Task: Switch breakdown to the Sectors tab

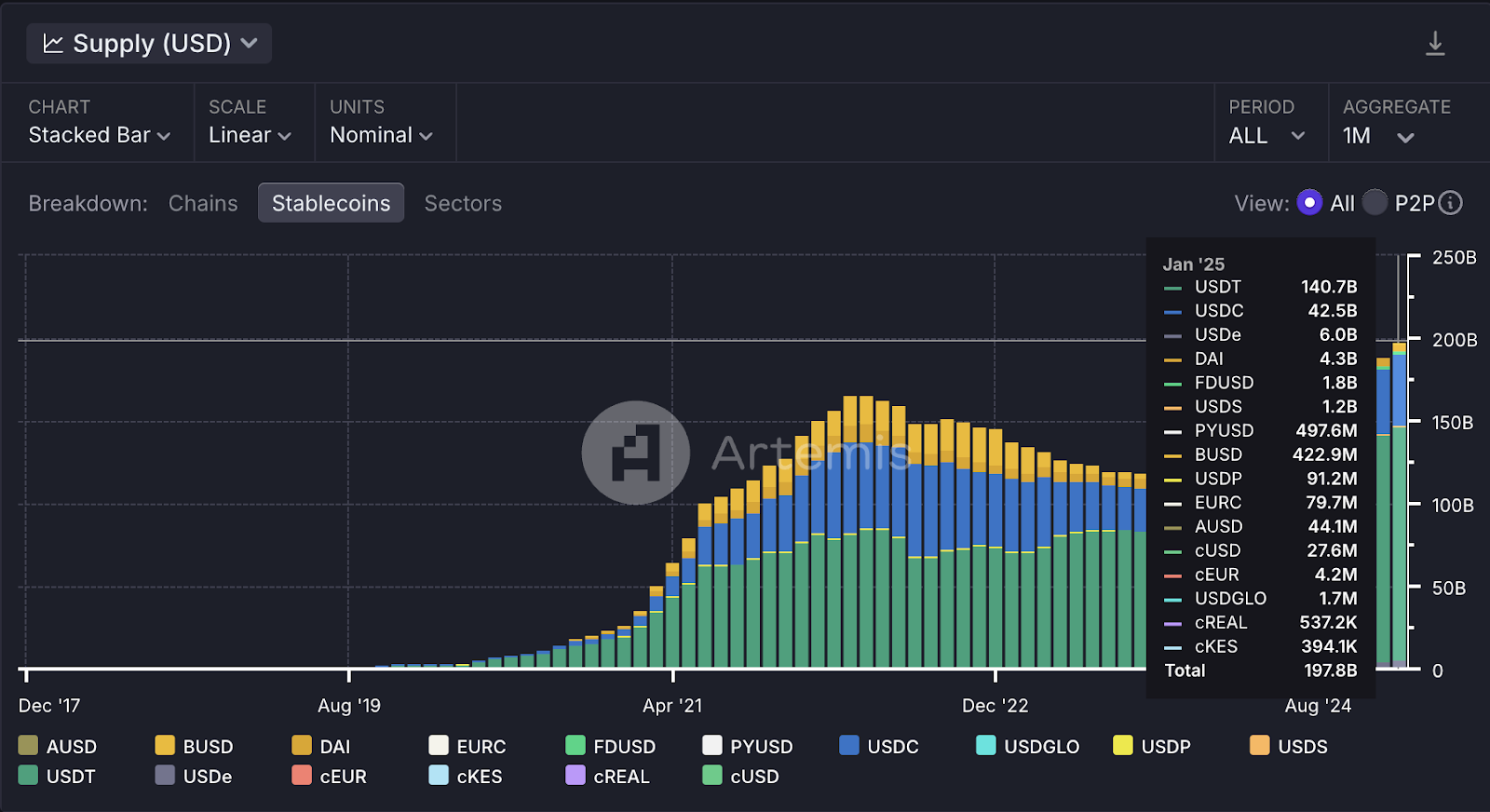Action: (x=463, y=203)
